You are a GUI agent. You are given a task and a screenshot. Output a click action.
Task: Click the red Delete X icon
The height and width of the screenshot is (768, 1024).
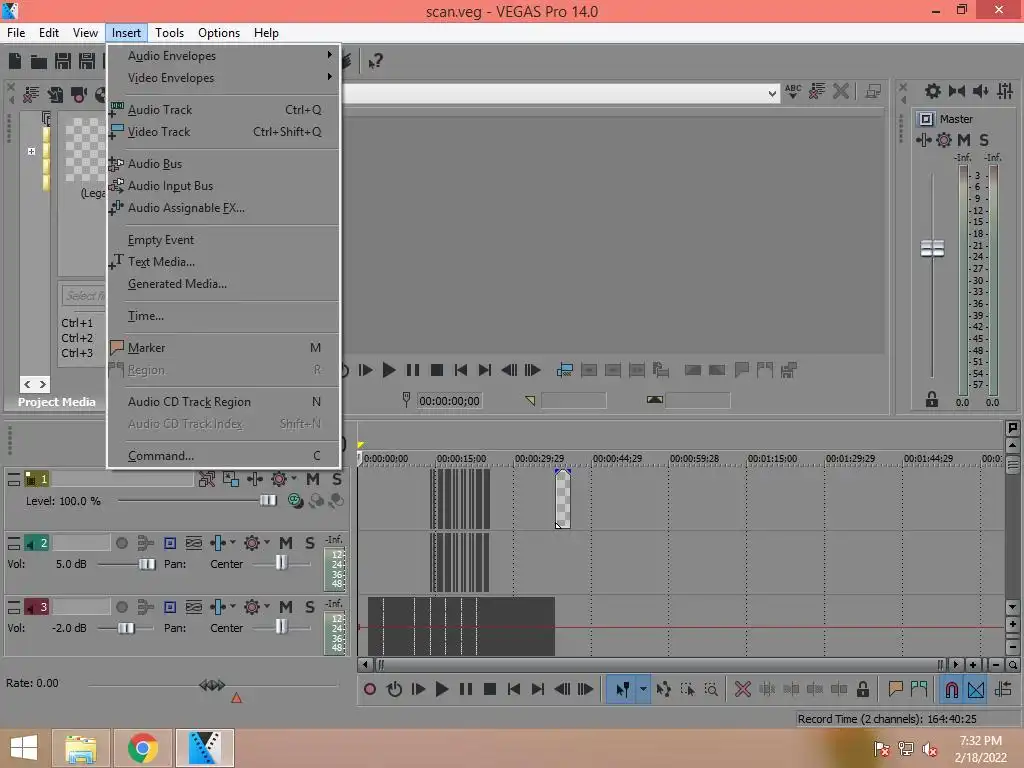click(743, 689)
